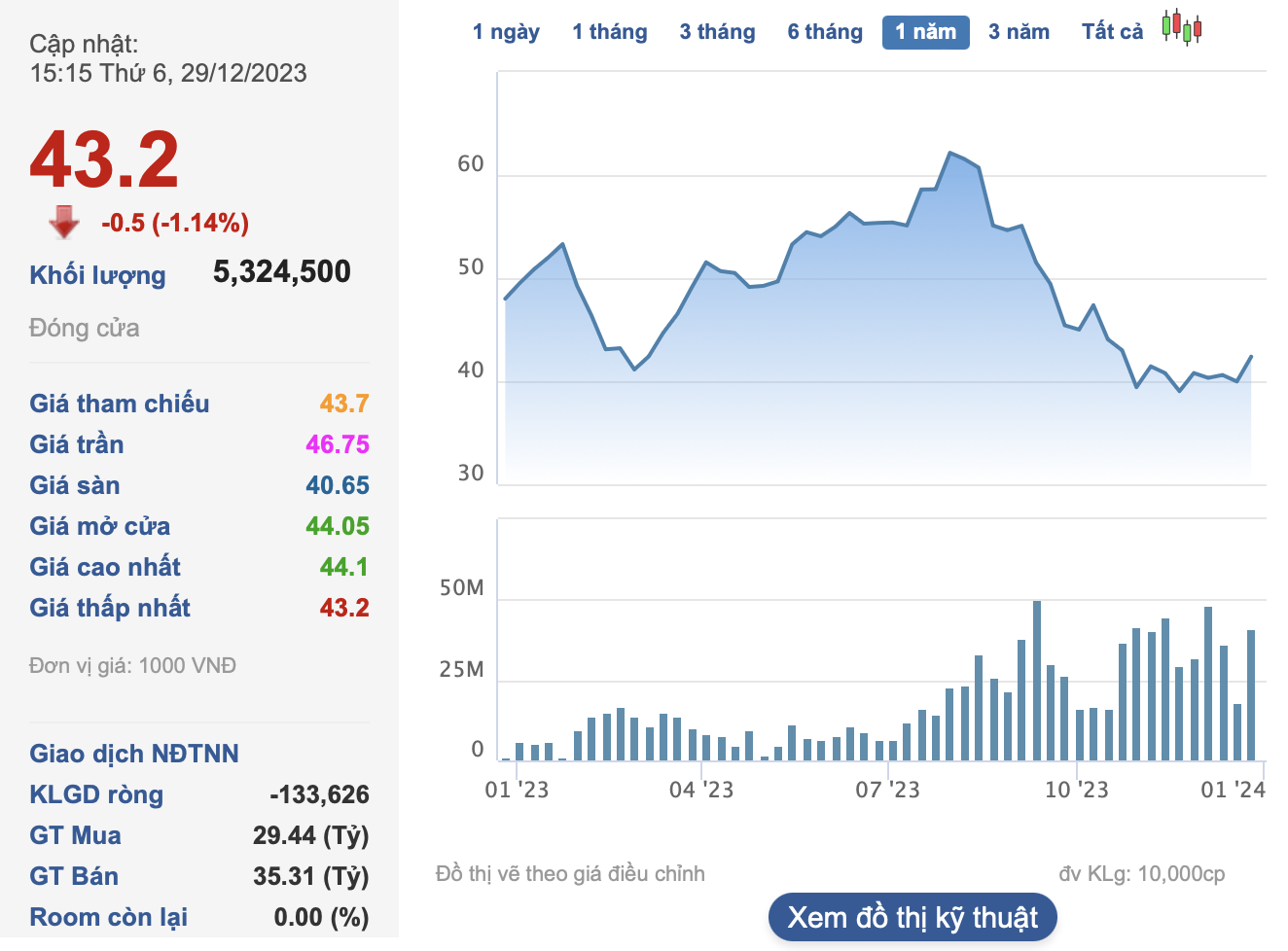Click the buy value 29.44 (Tỷ)
Image resolution: width=1288 pixels, height=951 pixels.
click(x=311, y=835)
